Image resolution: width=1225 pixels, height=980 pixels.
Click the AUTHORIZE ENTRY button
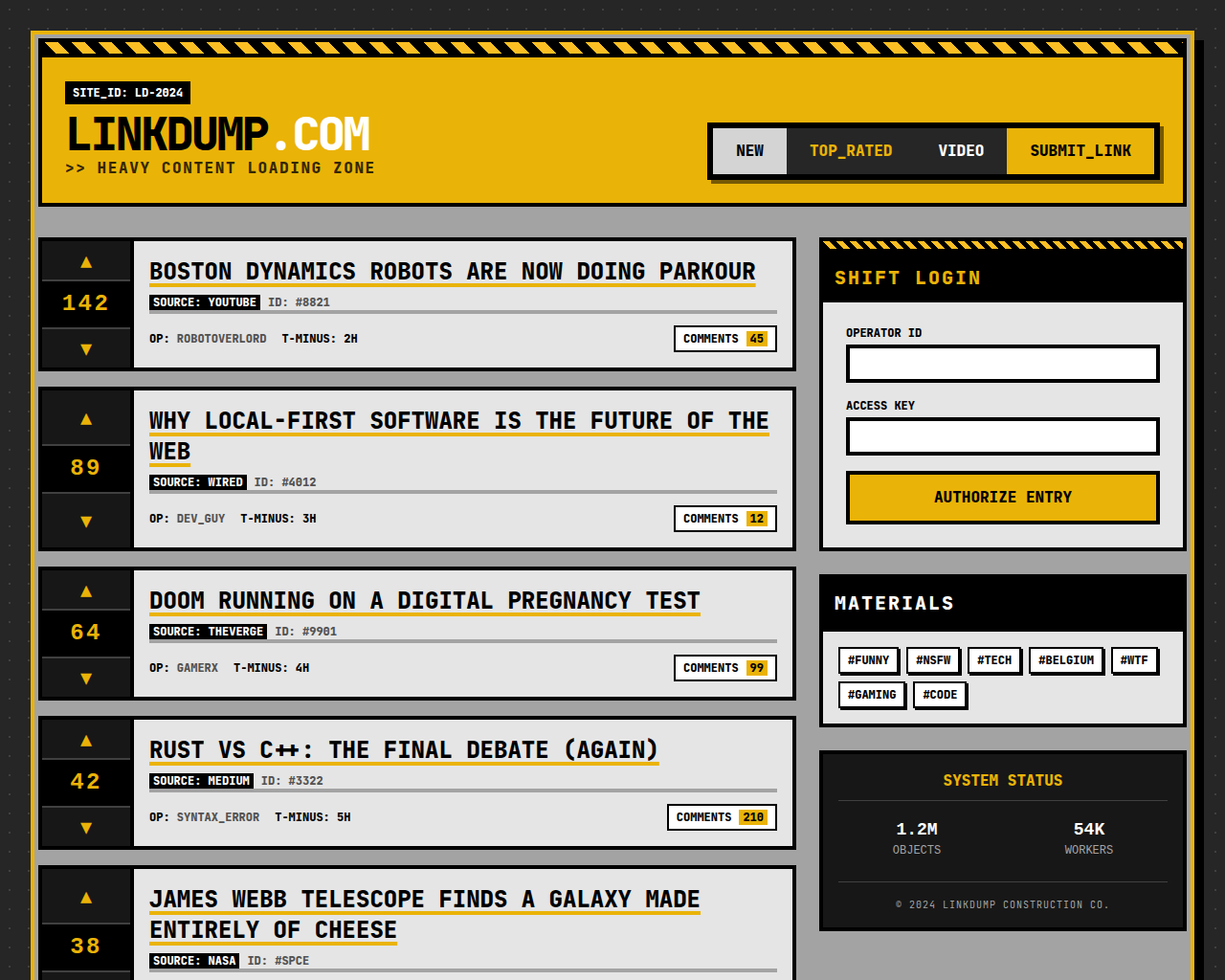[1002, 498]
